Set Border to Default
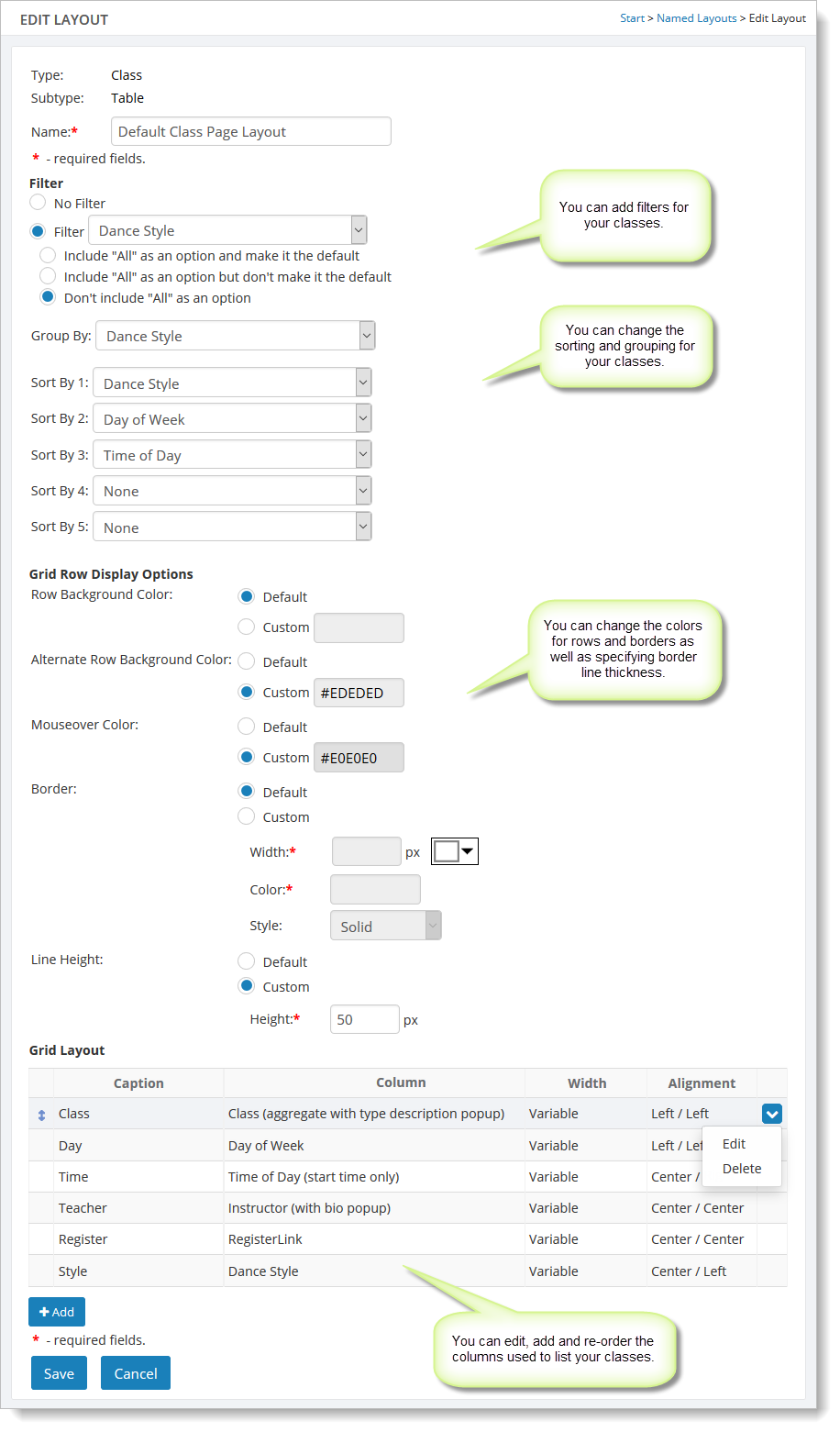The image size is (840, 1432). point(247,792)
